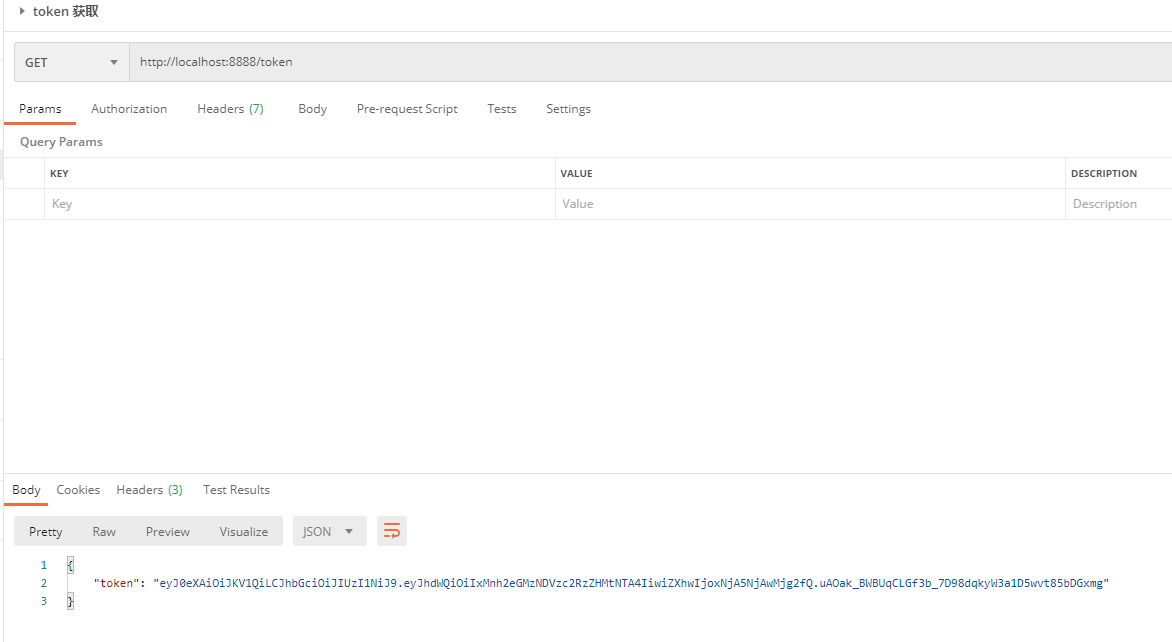
Task: Select the response Body tab
Action: click(x=26, y=490)
